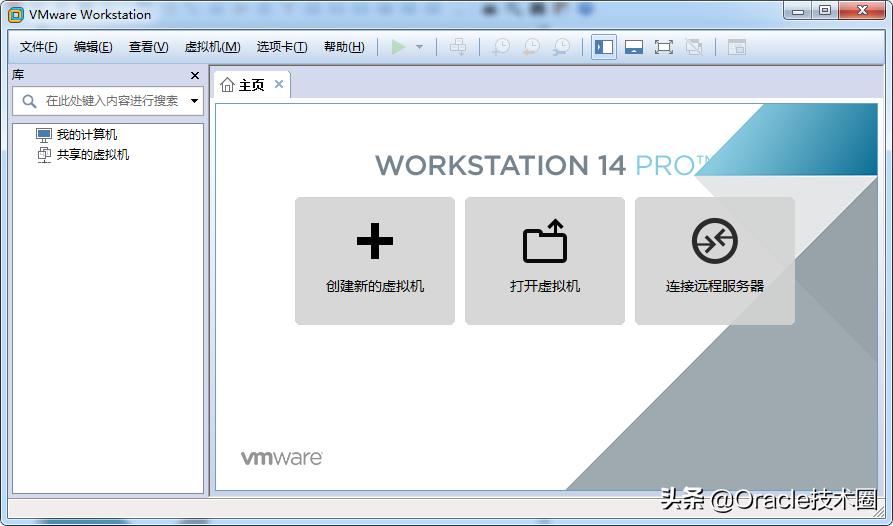This screenshot has width=893, height=526.
Task: Click the VMware Workstation title bar icon
Action: (x=16, y=15)
